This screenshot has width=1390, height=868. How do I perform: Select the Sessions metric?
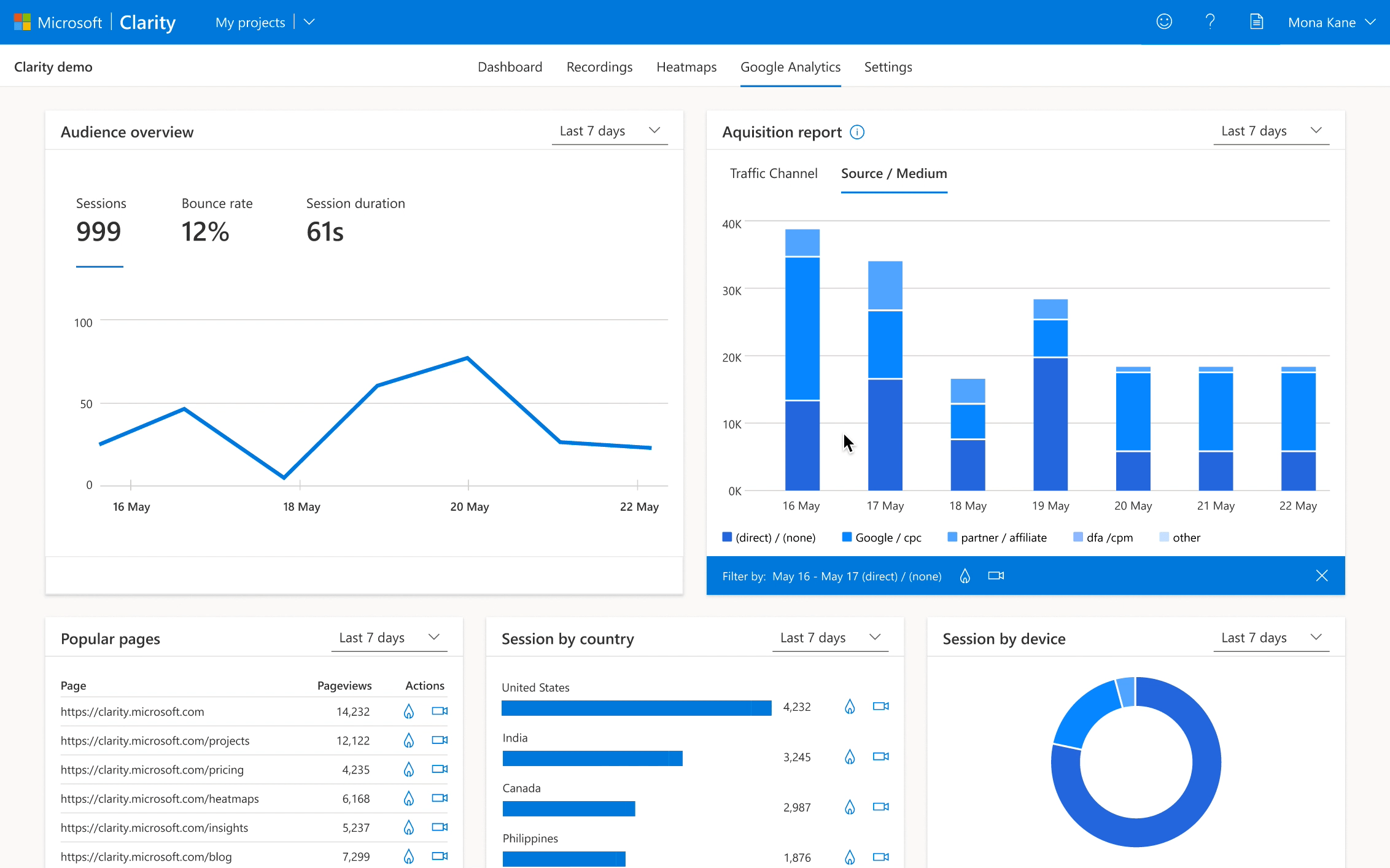tap(100, 222)
